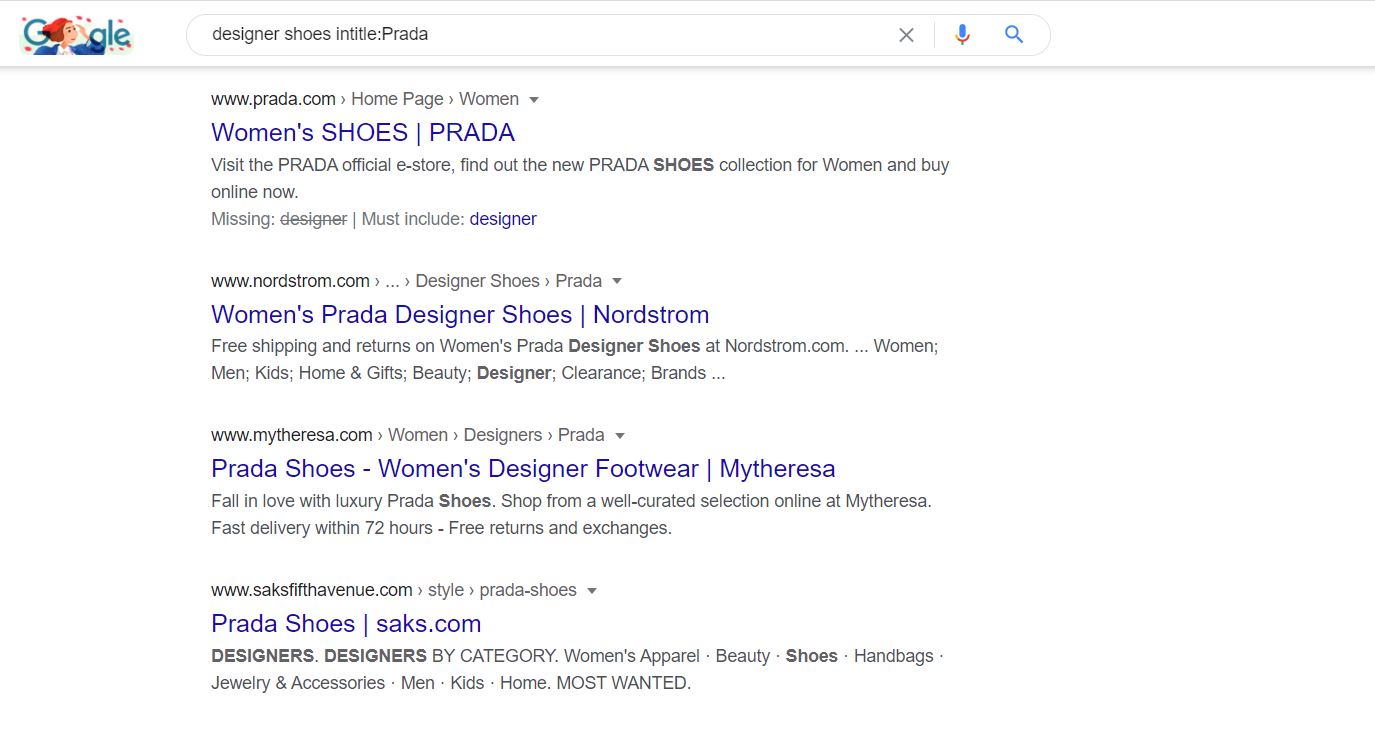Open the Women's SHOES | PRADA result
Screen dimensions: 1375x732
(x=363, y=132)
